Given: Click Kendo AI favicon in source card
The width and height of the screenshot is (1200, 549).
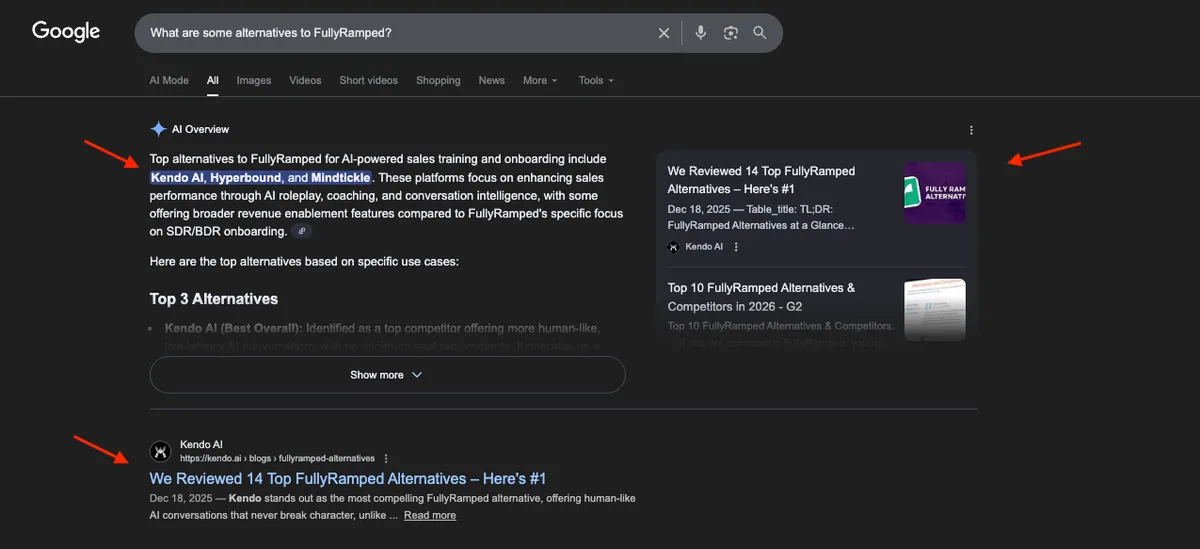Looking at the screenshot, I should pyautogui.click(x=674, y=247).
